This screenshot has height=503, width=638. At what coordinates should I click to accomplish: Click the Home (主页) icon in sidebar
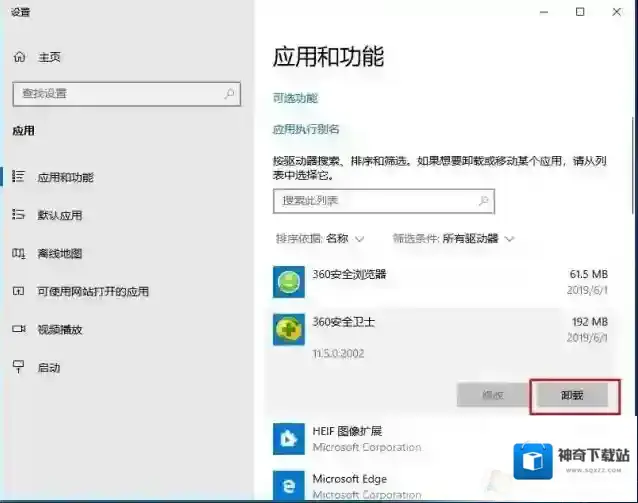tap(19, 57)
